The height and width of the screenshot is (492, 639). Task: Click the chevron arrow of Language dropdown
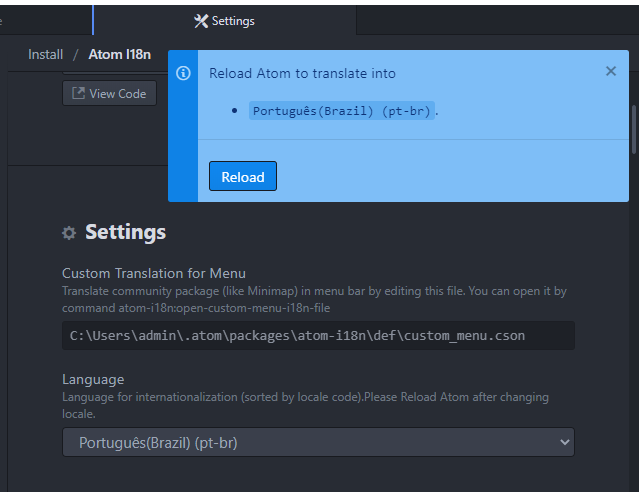564,442
